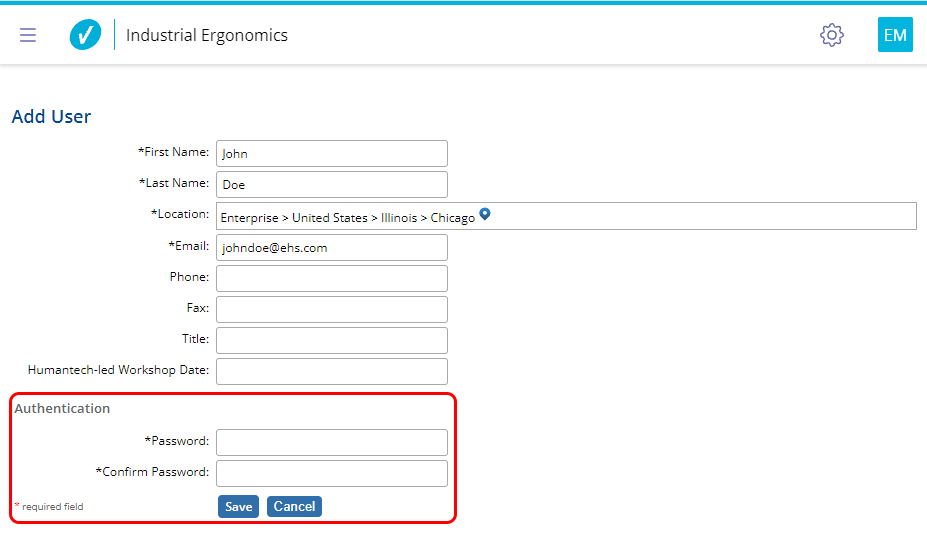Click into the Confirm Password field
The image size is (927, 539).
pyautogui.click(x=332, y=473)
